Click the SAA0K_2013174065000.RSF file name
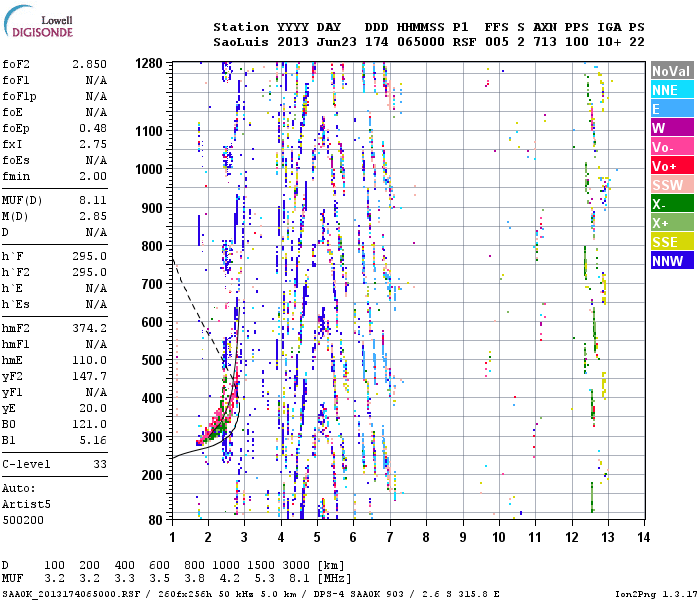Screen dimensions: 700x600 [71, 594]
